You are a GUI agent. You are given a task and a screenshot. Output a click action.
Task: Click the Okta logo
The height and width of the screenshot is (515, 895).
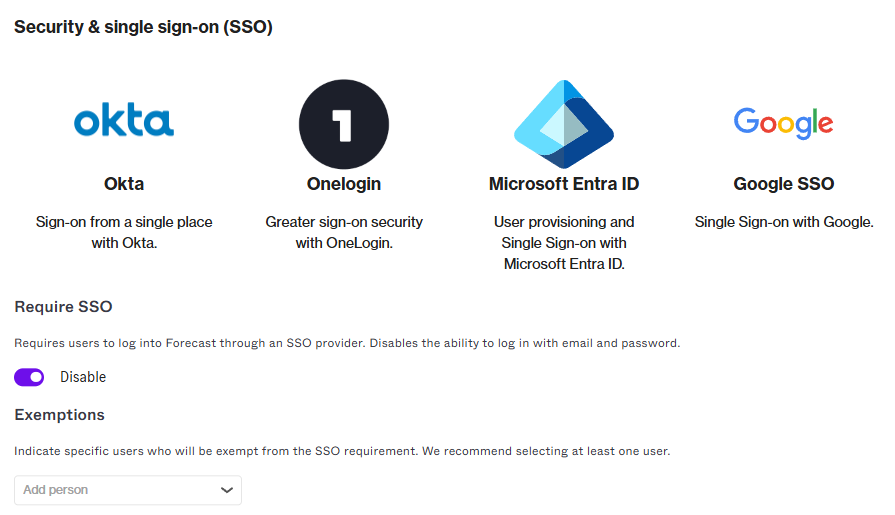[124, 120]
